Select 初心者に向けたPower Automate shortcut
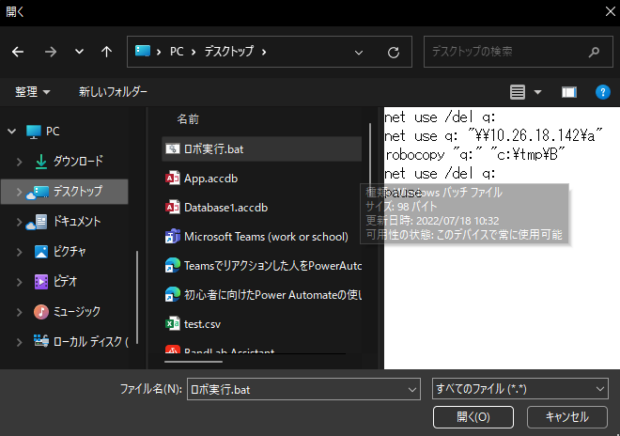Viewport: 620px width, 436px height. (x=262, y=295)
